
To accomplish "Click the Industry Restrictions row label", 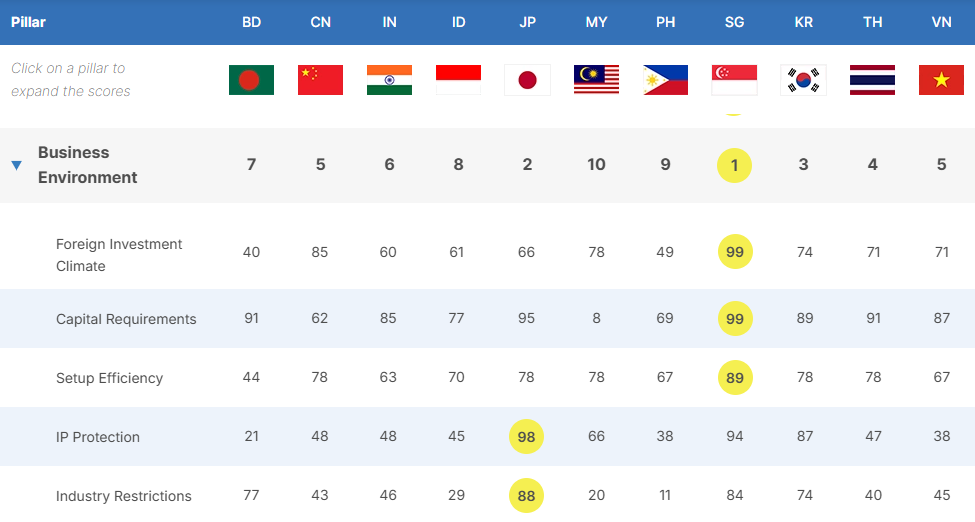I will 123,496.
